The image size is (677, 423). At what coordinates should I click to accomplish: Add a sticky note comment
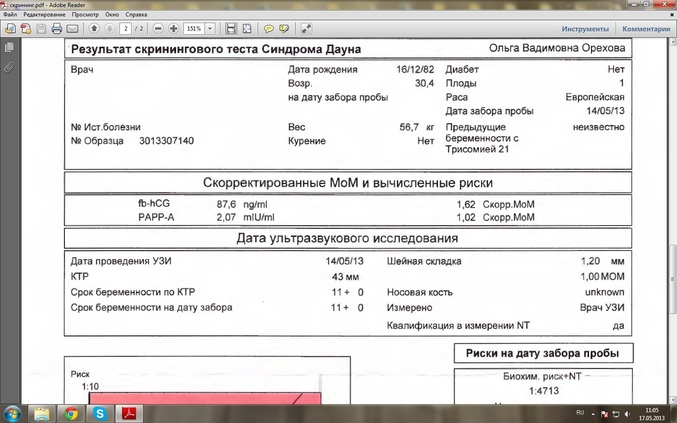pos(269,29)
